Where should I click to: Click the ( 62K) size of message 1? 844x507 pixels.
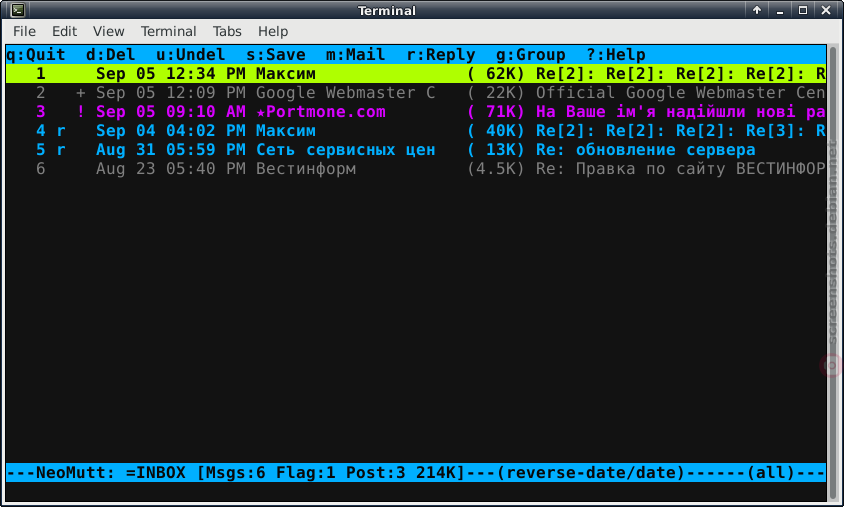pos(496,74)
